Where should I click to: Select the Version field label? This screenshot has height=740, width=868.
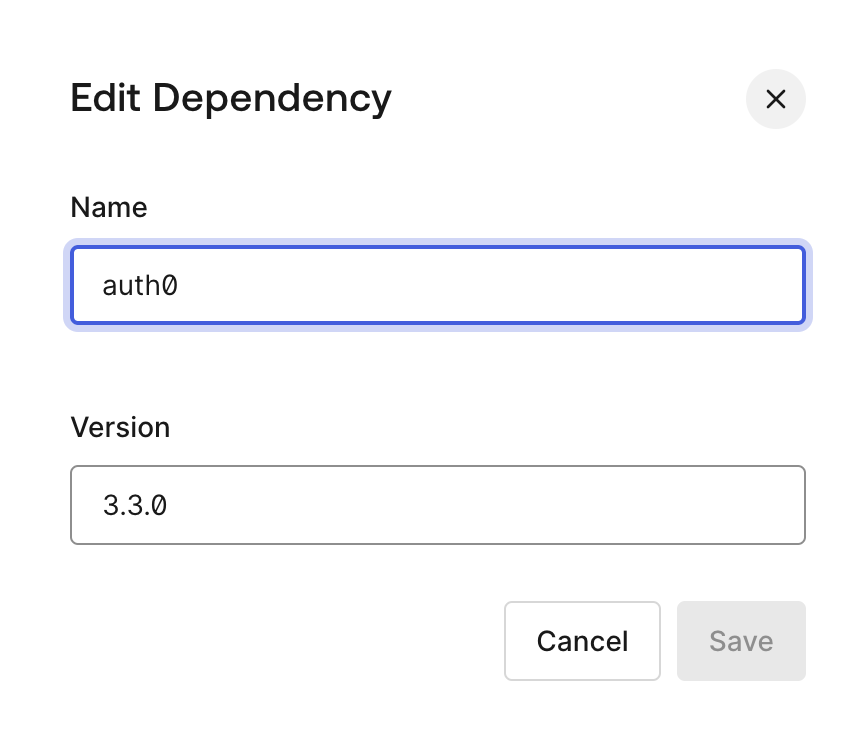pos(120,427)
